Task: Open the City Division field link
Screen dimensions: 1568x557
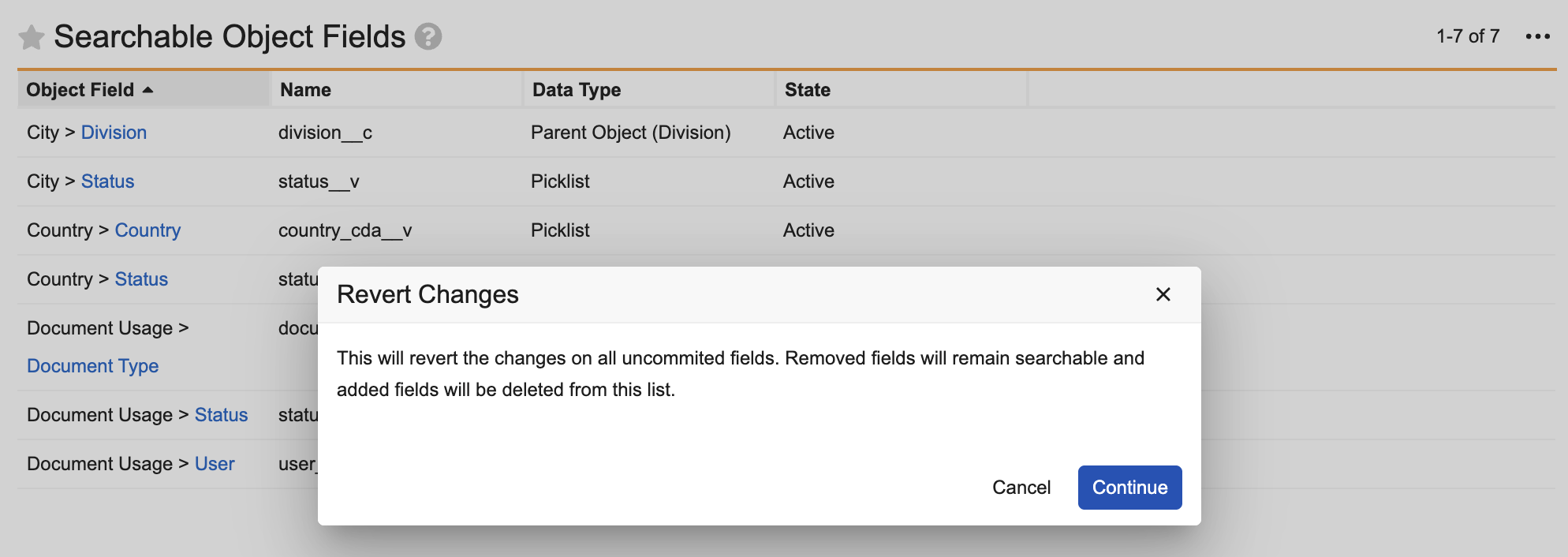Action: coord(114,133)
